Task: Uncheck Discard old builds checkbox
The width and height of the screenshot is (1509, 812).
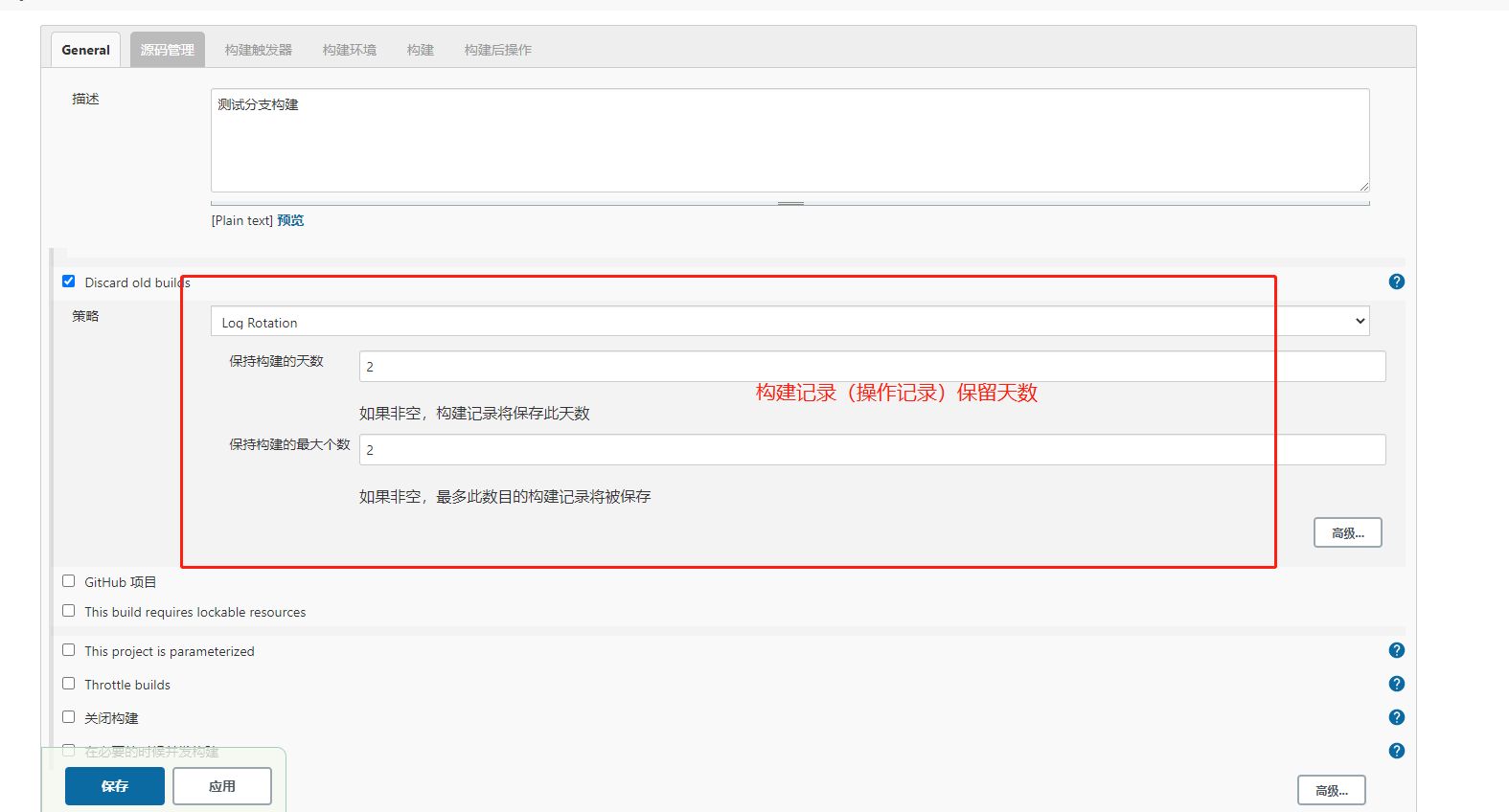Action: [x=68, y=282]
